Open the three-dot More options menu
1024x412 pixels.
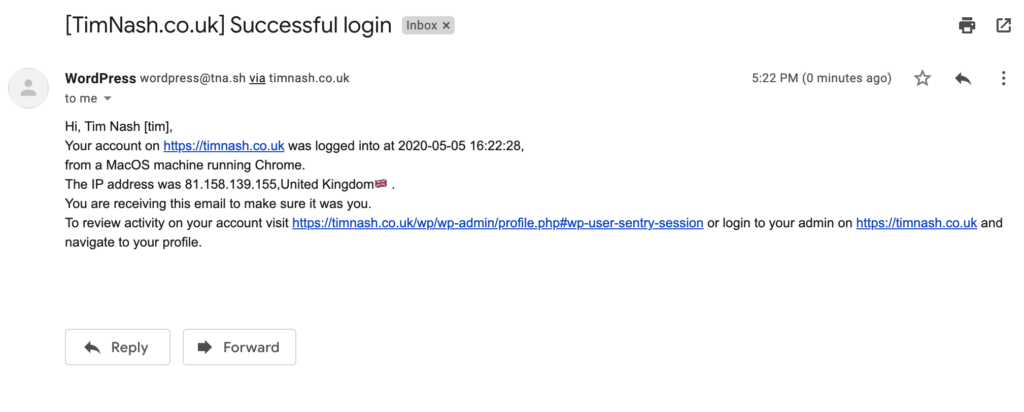(1003, 78)
